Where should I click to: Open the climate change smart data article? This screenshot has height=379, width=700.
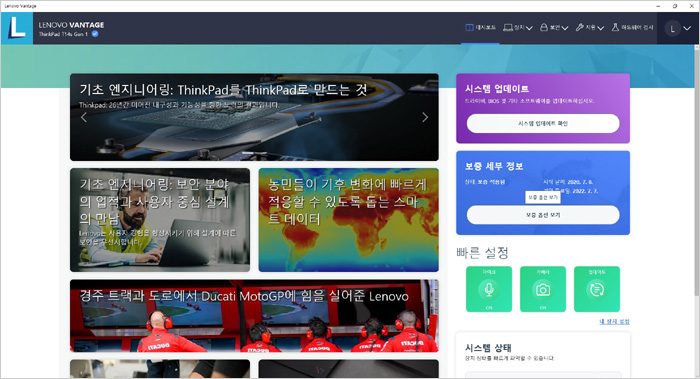tap(349, 220)
